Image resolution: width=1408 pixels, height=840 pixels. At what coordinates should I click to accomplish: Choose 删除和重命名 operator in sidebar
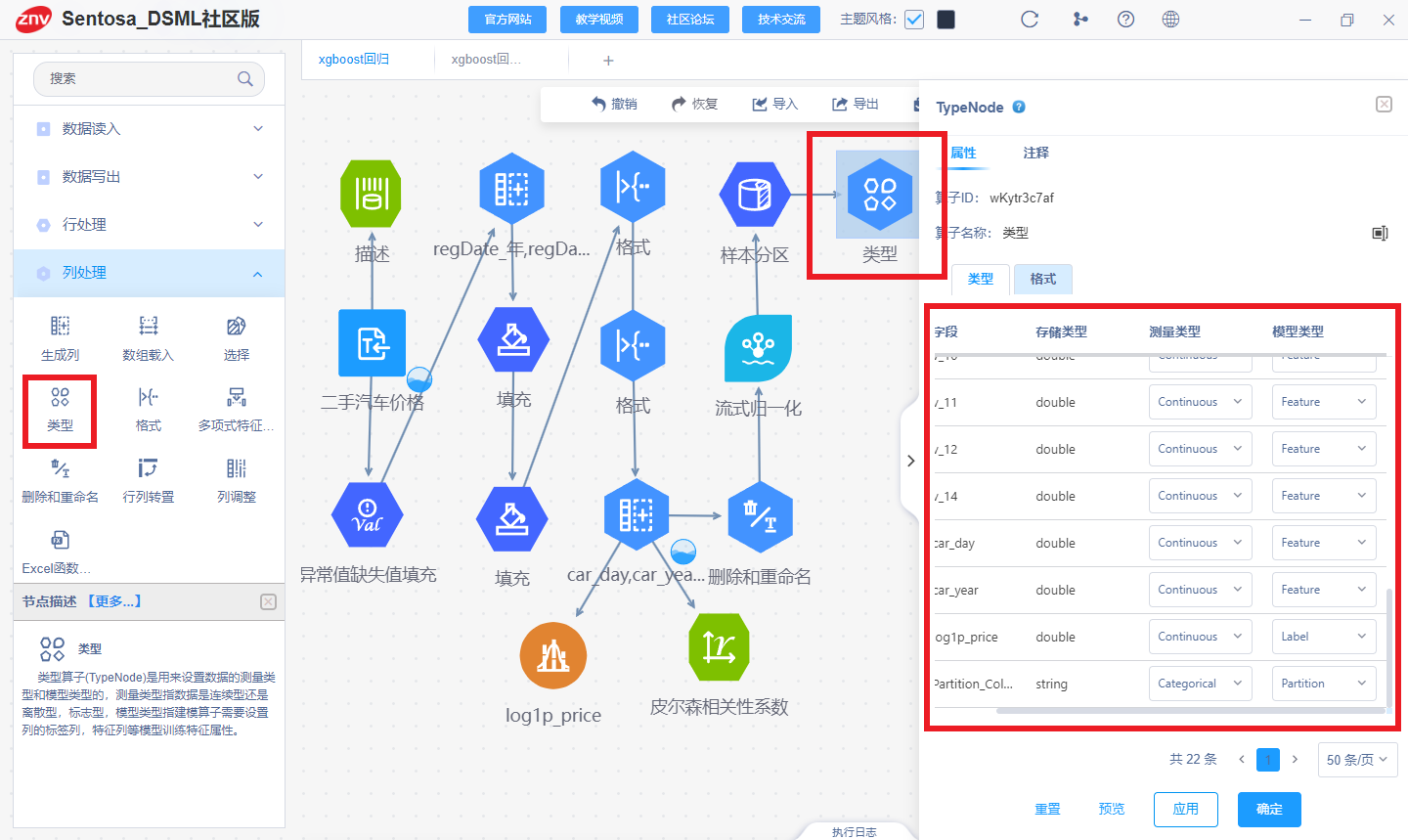pos(60,481)
